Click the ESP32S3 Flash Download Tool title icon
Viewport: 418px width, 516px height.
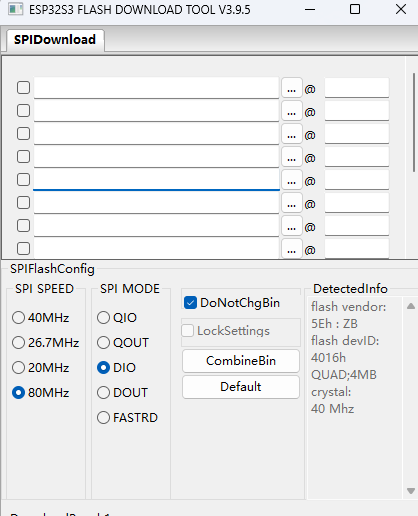click(x=15, y=9)
